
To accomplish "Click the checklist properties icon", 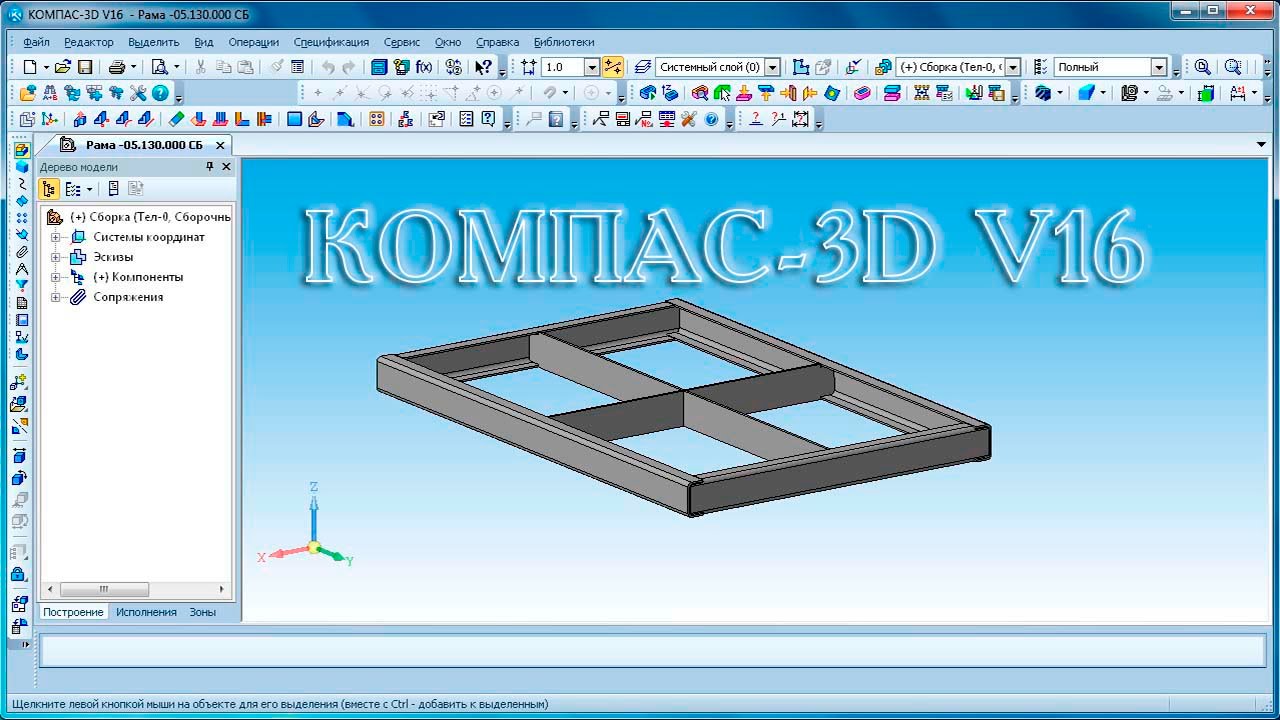I will coord(466,119).
